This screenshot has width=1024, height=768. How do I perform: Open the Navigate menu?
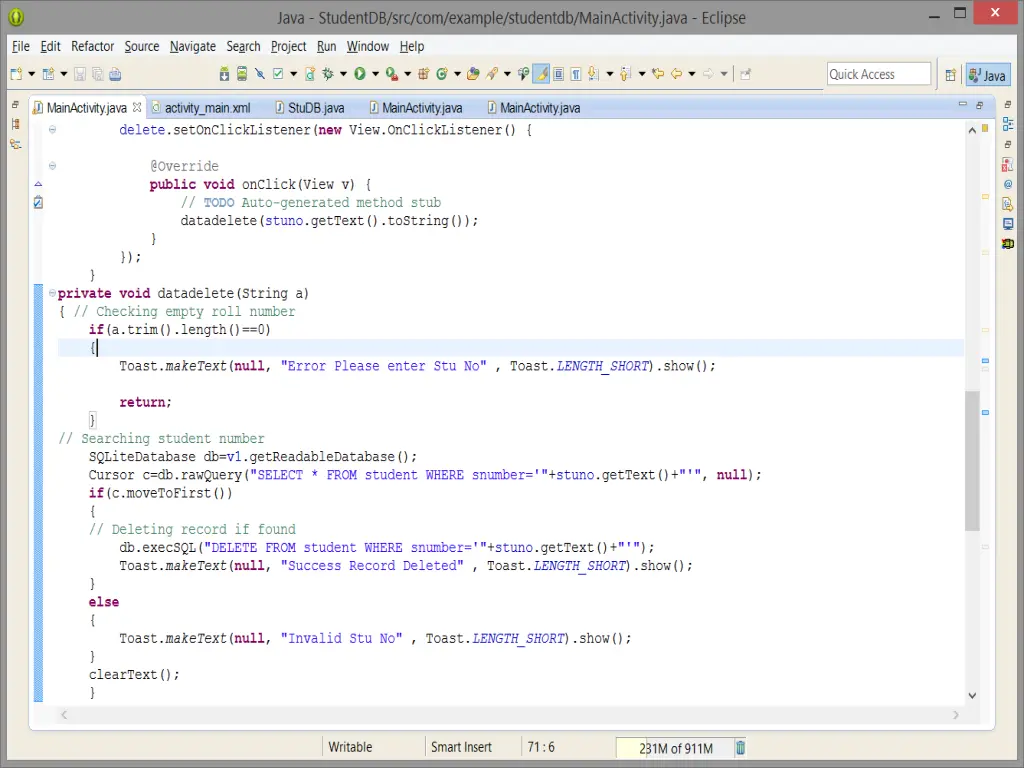tap(193, 46)
